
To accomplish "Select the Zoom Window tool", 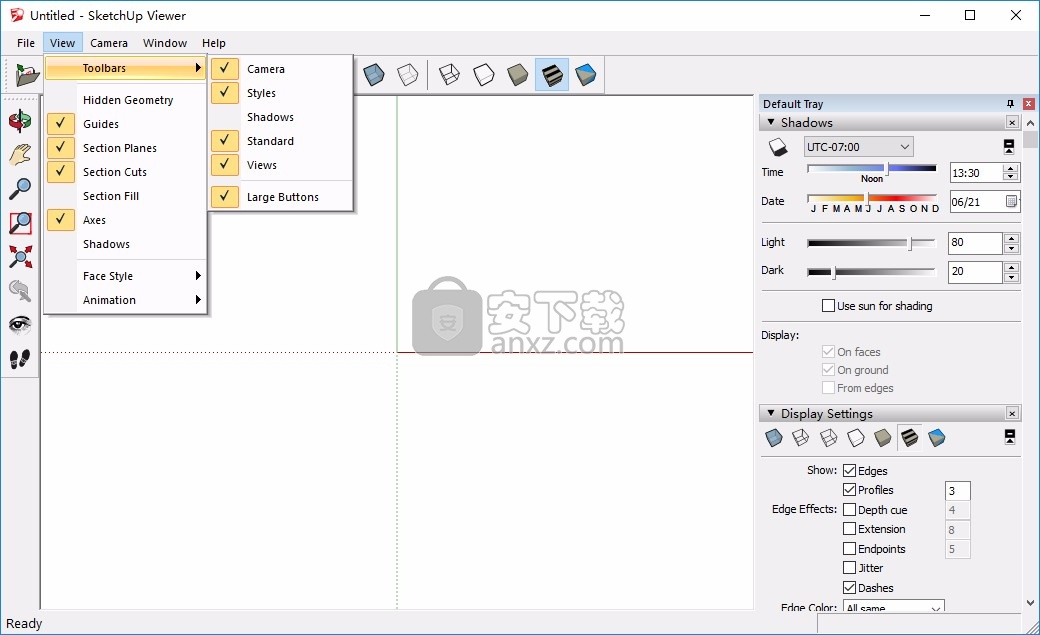I will tap(20, 223).
